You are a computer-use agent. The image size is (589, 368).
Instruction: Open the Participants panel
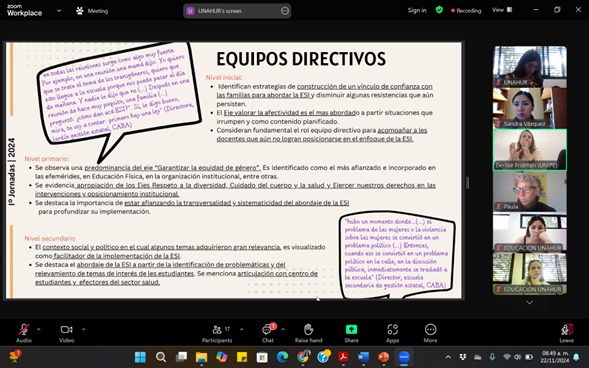point(217,333)
